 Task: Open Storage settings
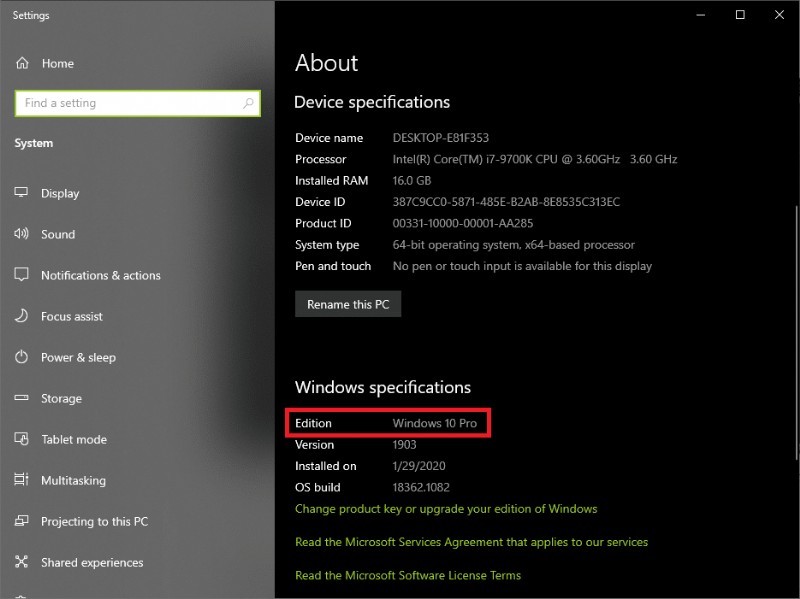click(x=61, y=398)
